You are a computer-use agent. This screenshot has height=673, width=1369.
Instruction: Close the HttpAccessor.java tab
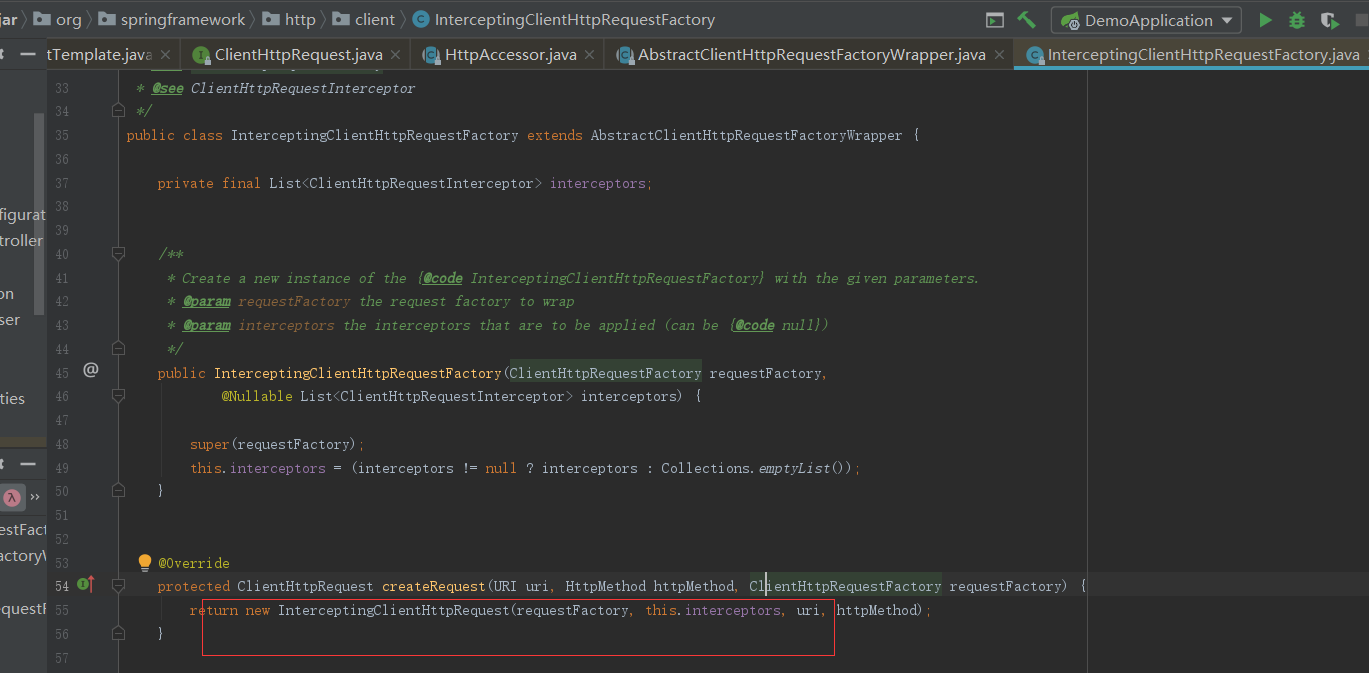click(591, 55)
